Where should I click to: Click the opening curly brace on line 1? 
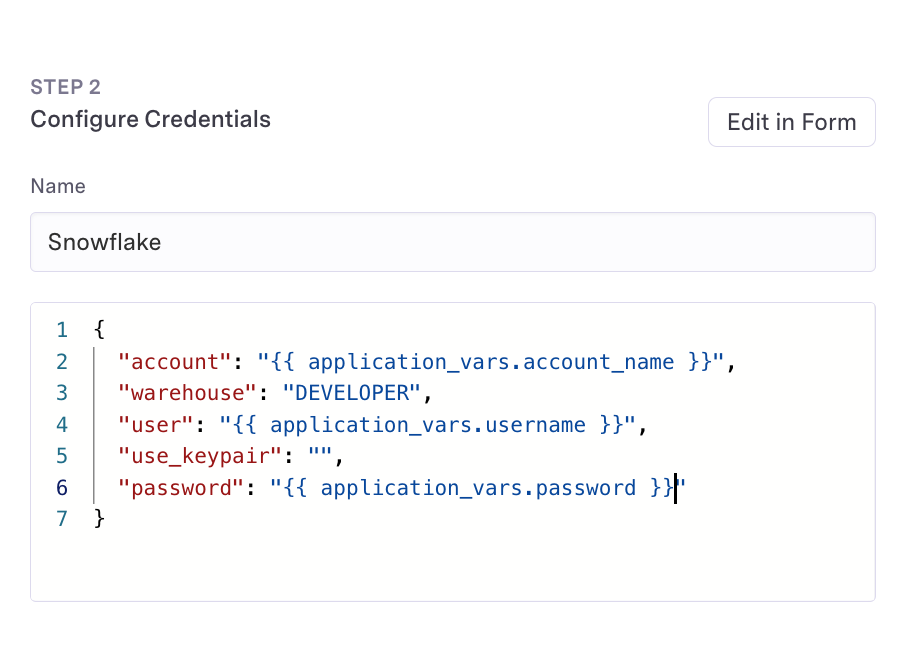pyautogui.click(x=98, y=330)
